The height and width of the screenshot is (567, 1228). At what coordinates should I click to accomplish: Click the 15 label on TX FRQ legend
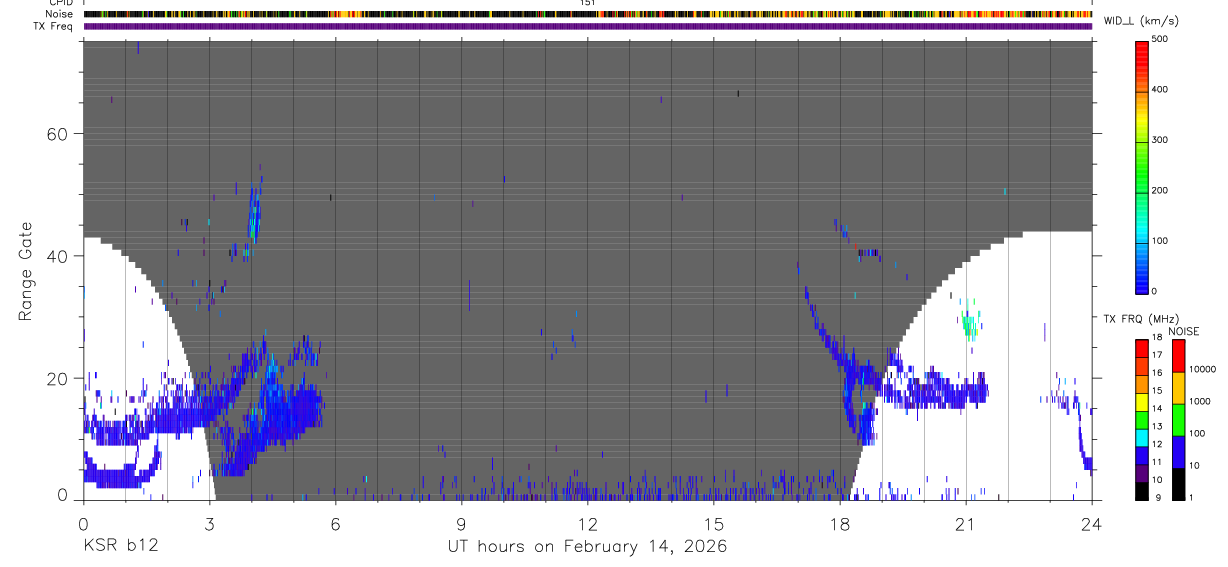click(x=1158, y=391)
